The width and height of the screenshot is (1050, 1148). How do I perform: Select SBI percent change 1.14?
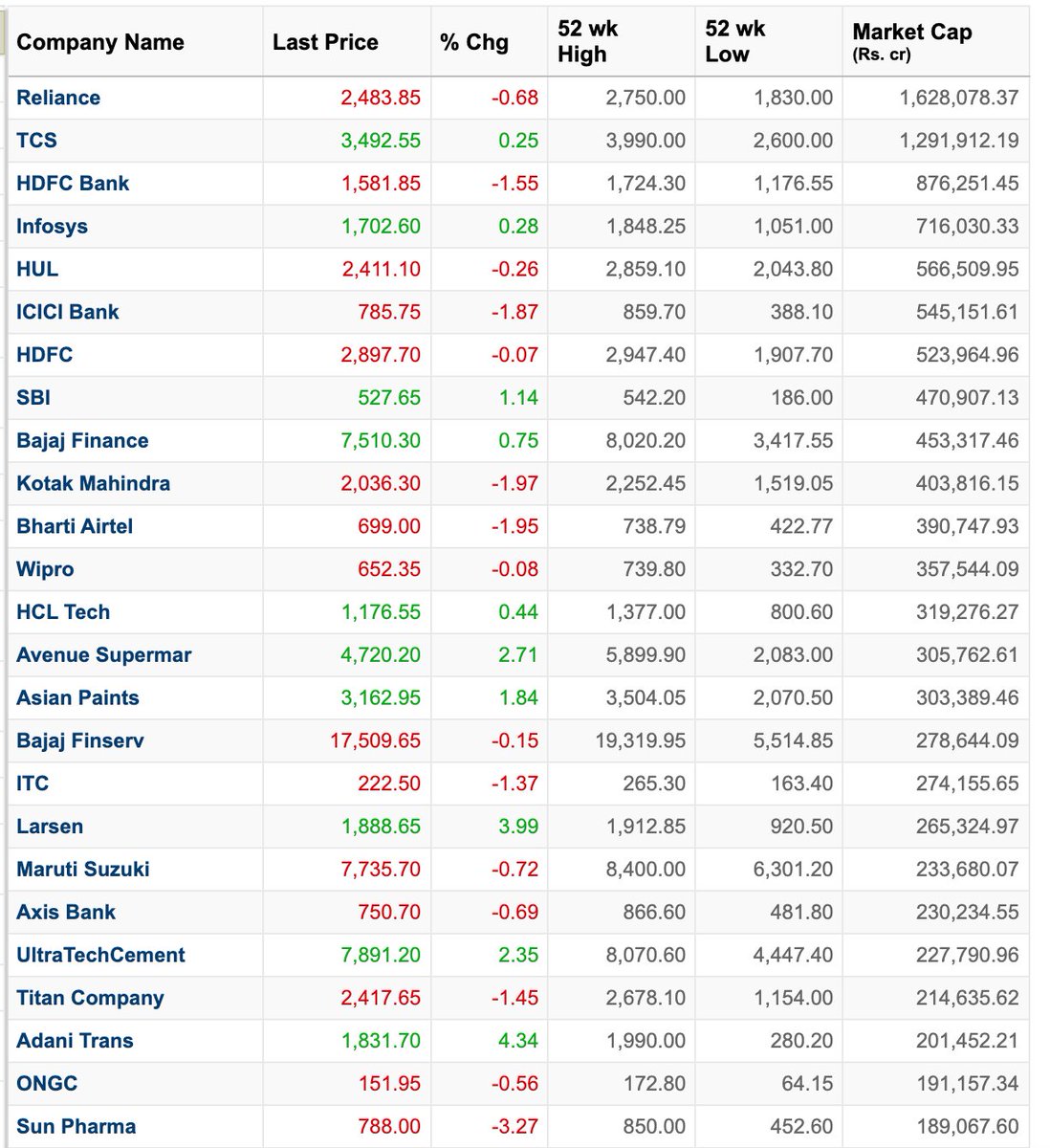click(518, 398)
